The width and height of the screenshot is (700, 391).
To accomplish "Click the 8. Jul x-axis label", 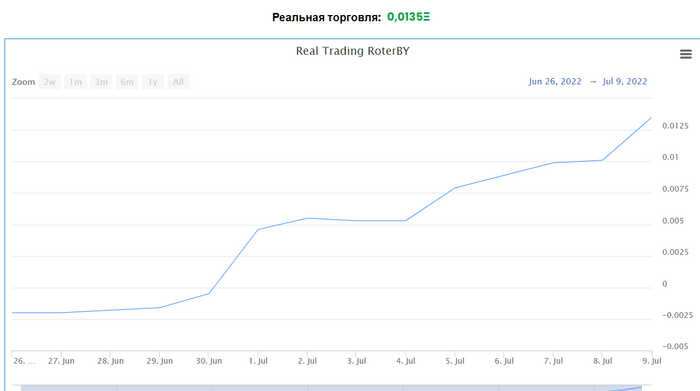I will [602, 361].
